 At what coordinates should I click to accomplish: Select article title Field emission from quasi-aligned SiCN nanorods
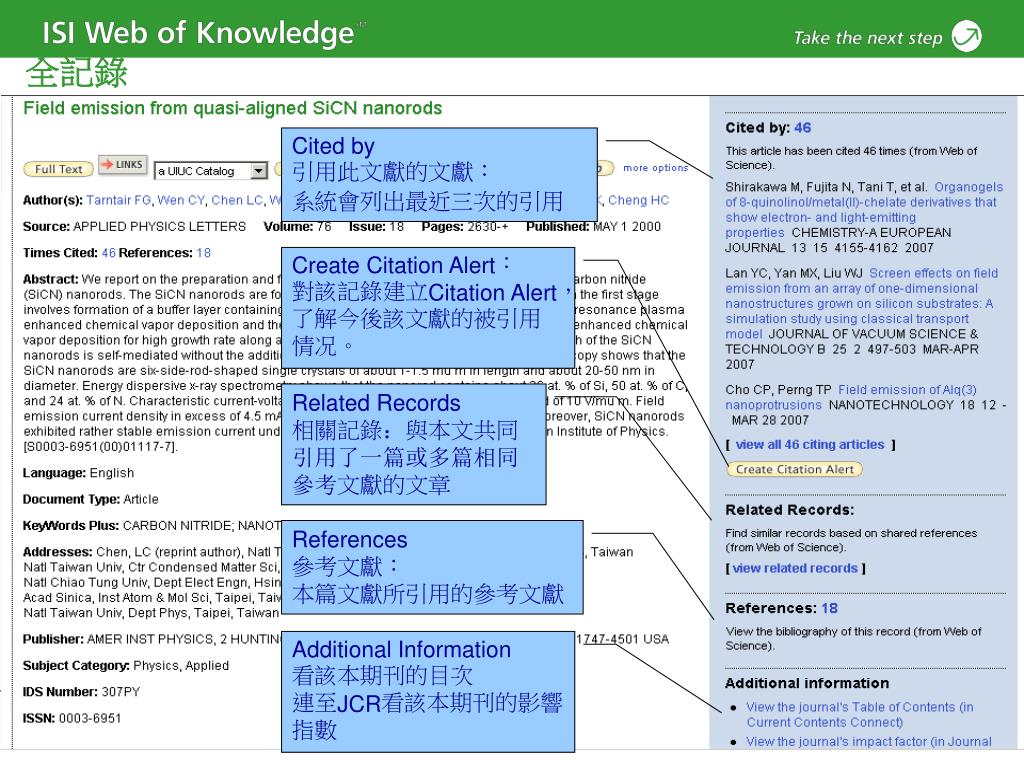pyautogui.click(x=232, y=108)
